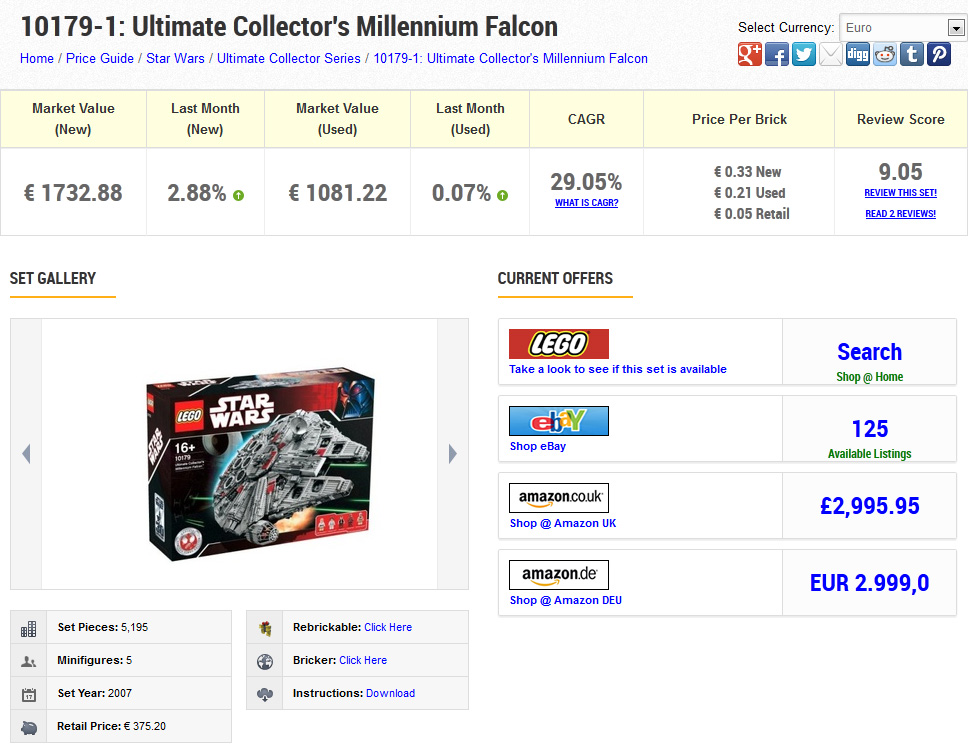Open Ultimate Collector Series breadcrumb
This screenshot has height=747, width=972.
pos(288,58)
